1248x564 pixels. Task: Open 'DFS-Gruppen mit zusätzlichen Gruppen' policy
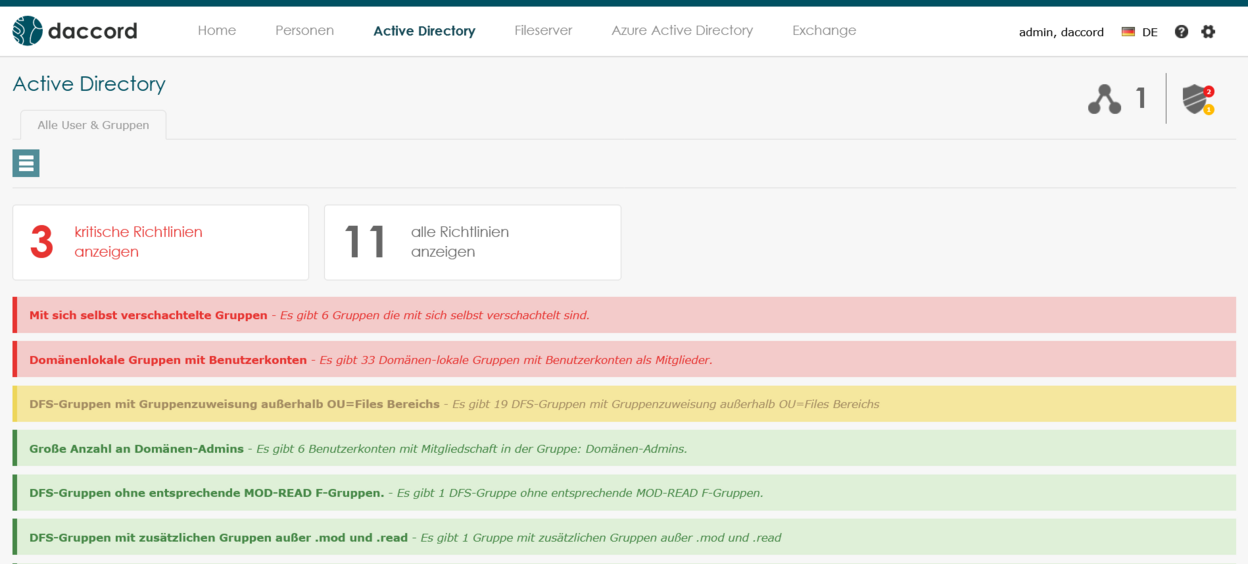click(624, 537)
